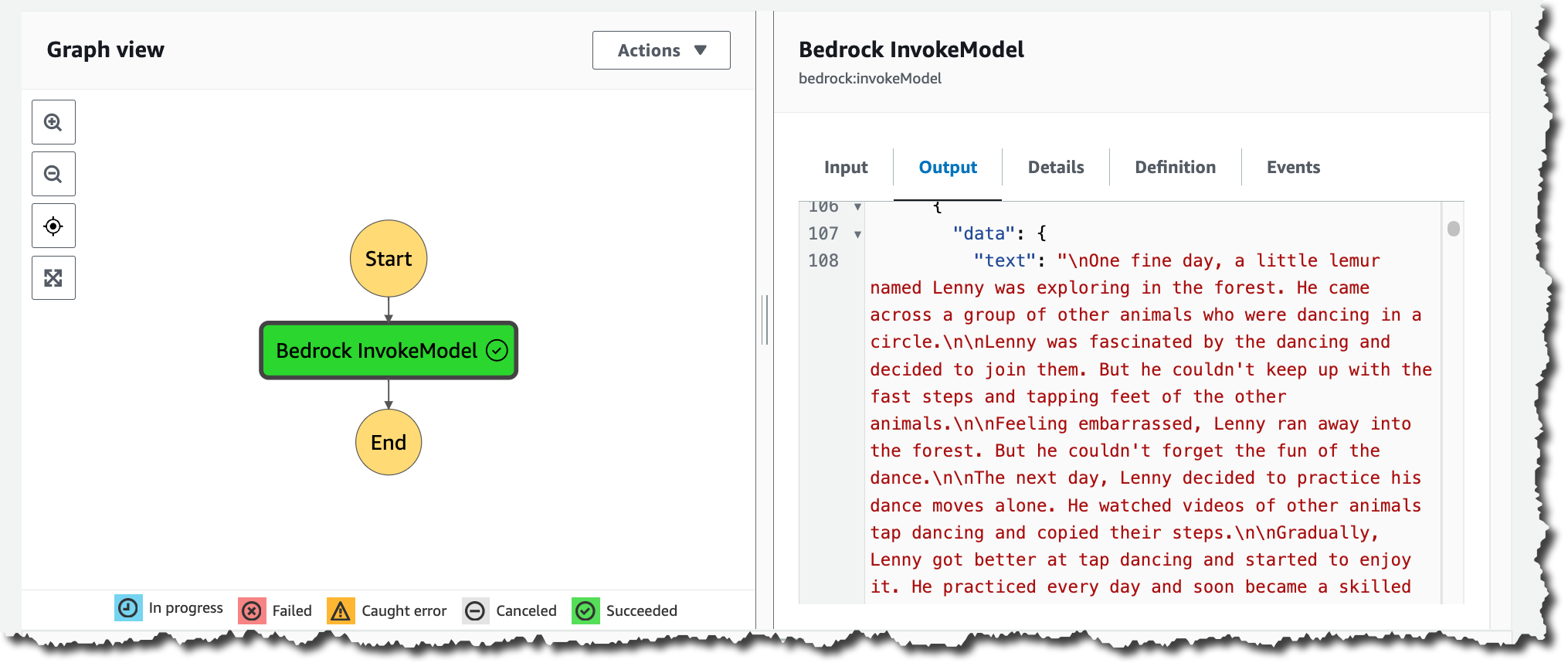Select the Bedrock InvokeModel state node
Screen dimensions: 1568x663
pyautogui.click(x=389, y=351)
